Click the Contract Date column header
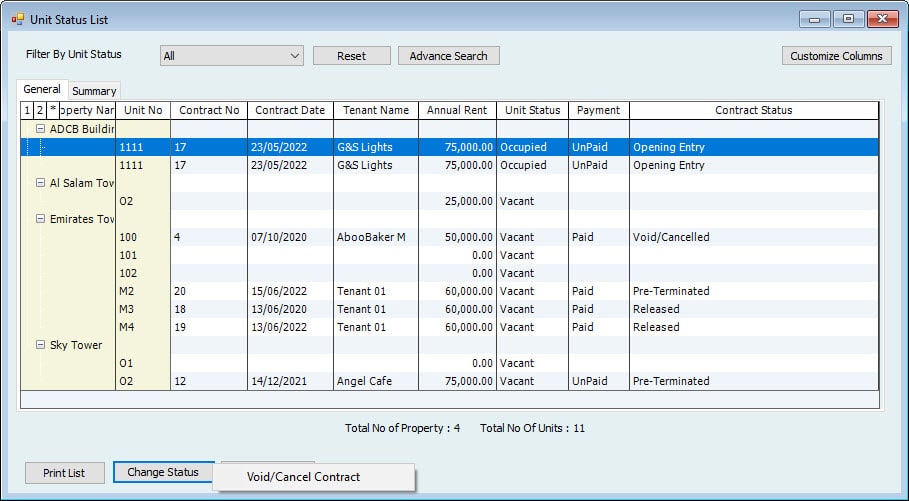Screen dimensions: 909x501 click(x=290, y=110)
